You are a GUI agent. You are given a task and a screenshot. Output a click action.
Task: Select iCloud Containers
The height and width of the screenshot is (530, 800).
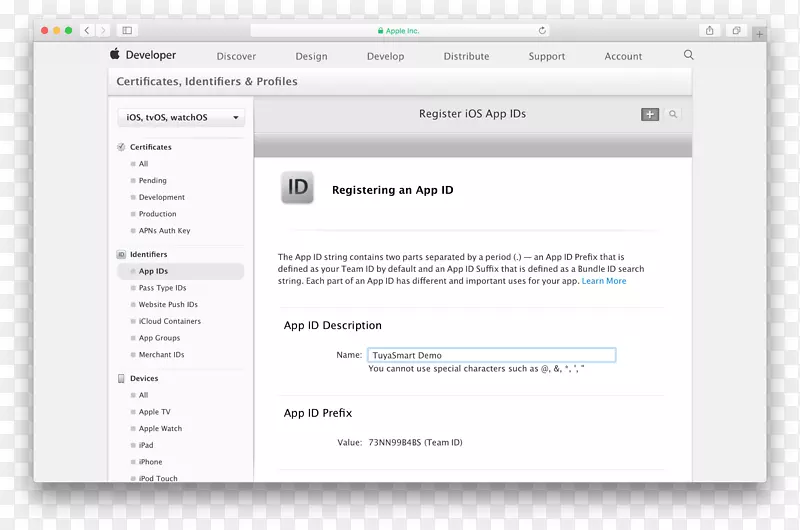tap(169, 321)
